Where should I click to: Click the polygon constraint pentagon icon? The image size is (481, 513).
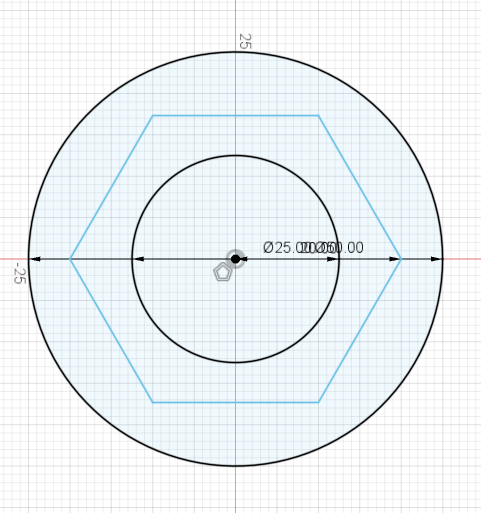pos(222,272)
